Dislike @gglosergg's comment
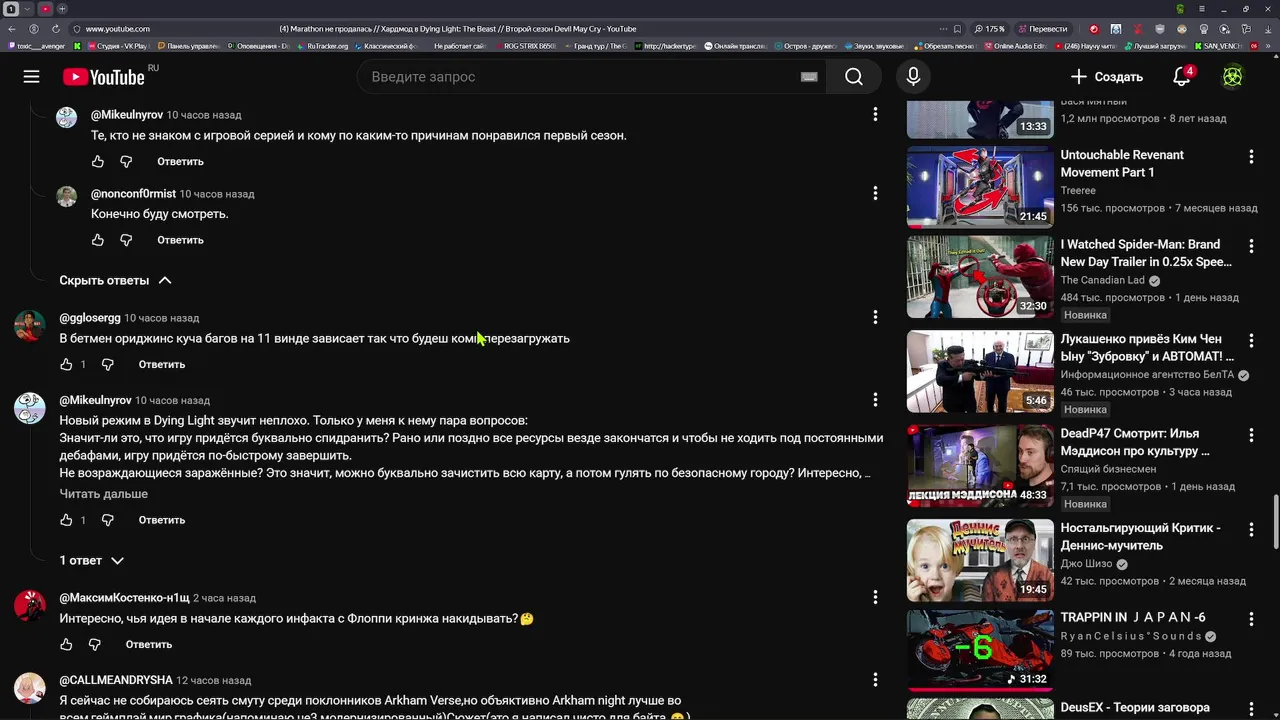This screenshot has width=1280, height=720. click(108, 364)
